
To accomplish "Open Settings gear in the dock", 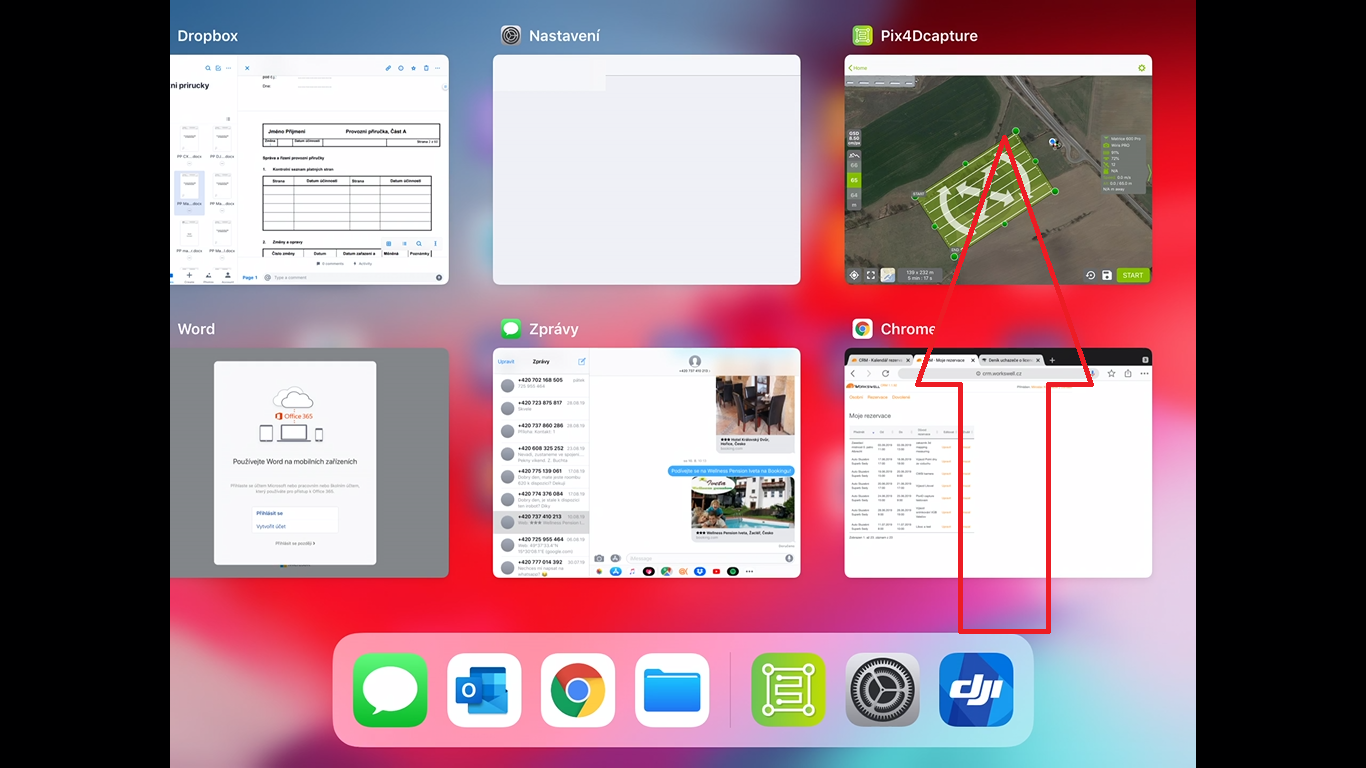I will coord(882,690).
